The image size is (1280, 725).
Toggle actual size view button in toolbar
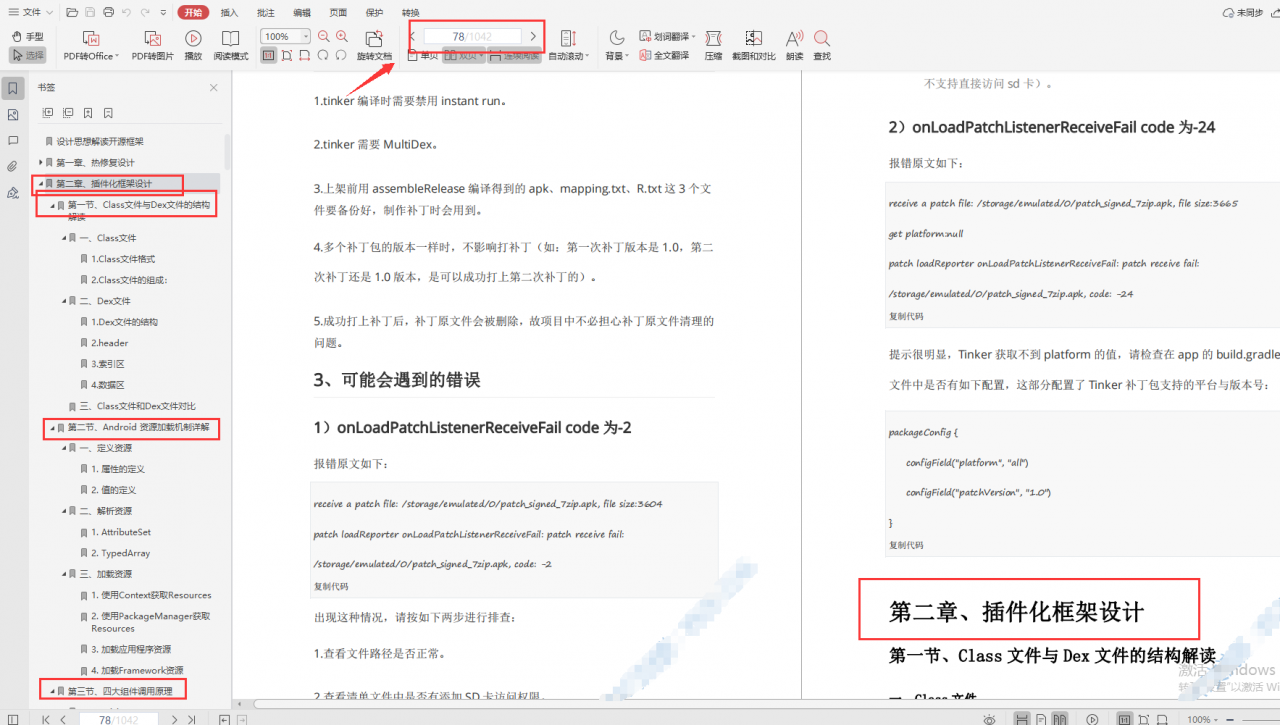[x=268, y=55]
